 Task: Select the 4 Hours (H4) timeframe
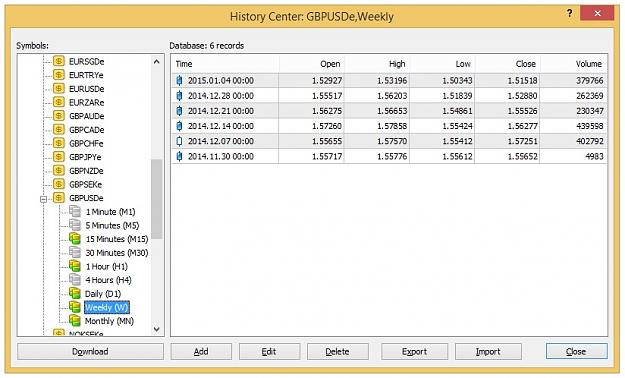coord(108,280)
